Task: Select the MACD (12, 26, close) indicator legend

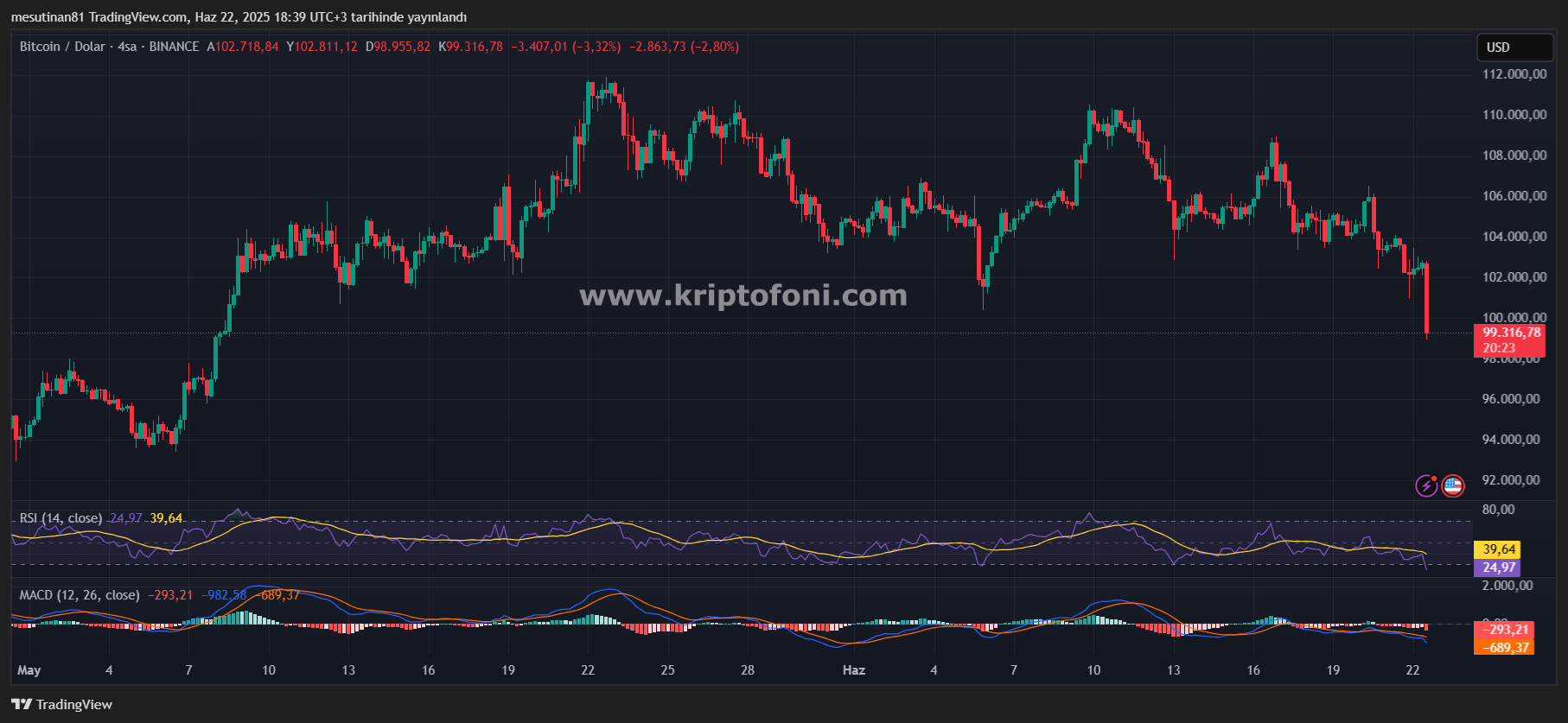Action: coord(80,595)
